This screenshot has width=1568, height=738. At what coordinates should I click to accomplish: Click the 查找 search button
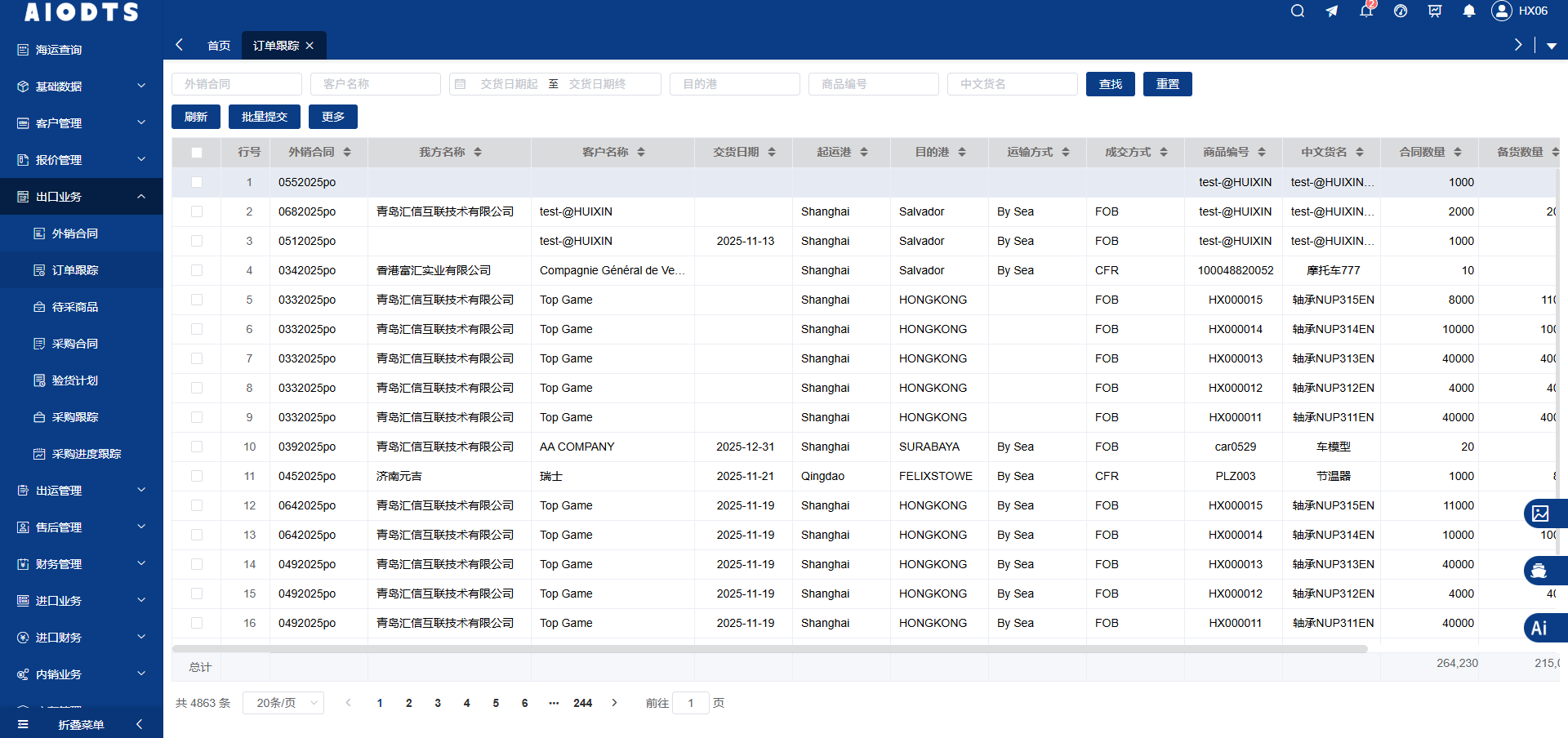point(1110,84)
